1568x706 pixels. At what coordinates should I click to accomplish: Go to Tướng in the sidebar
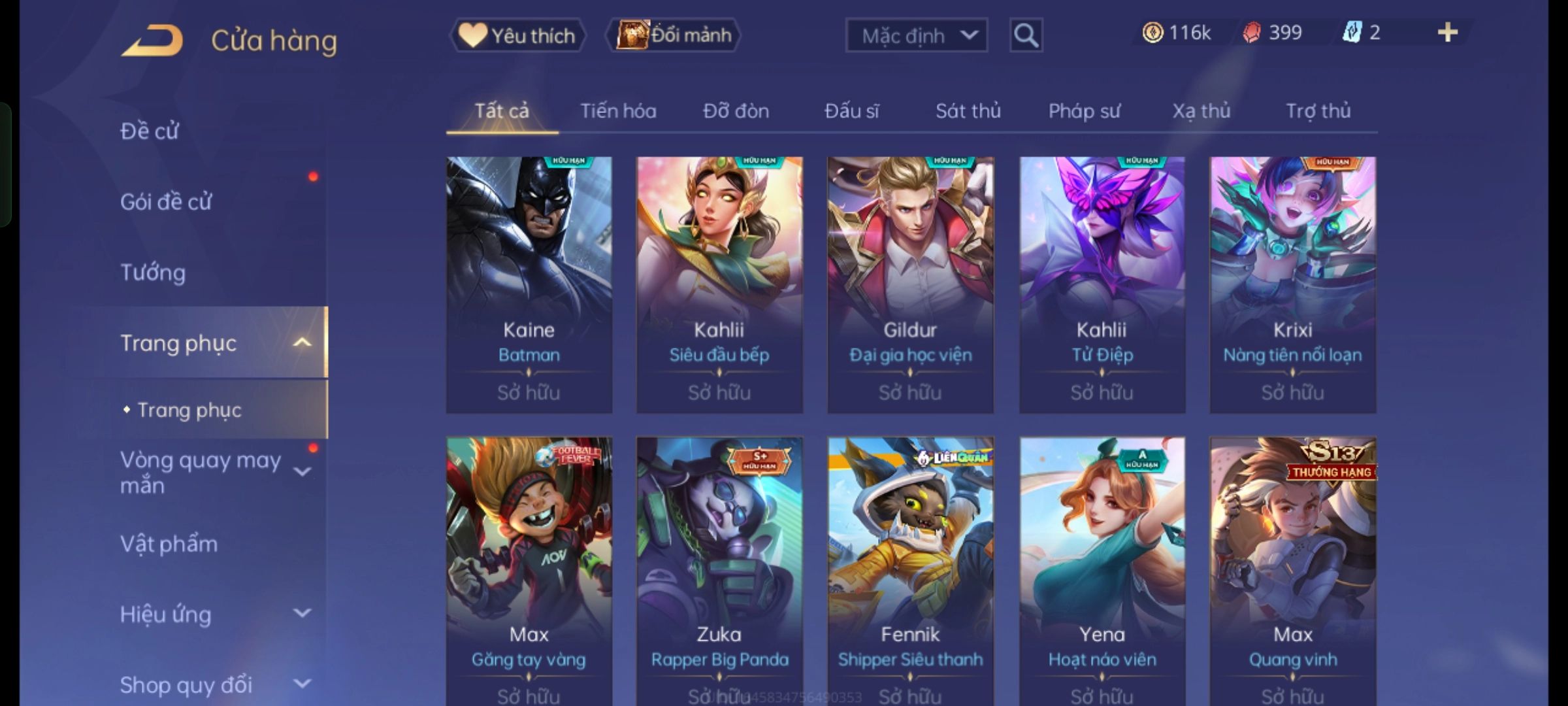(x=153, y=273)
